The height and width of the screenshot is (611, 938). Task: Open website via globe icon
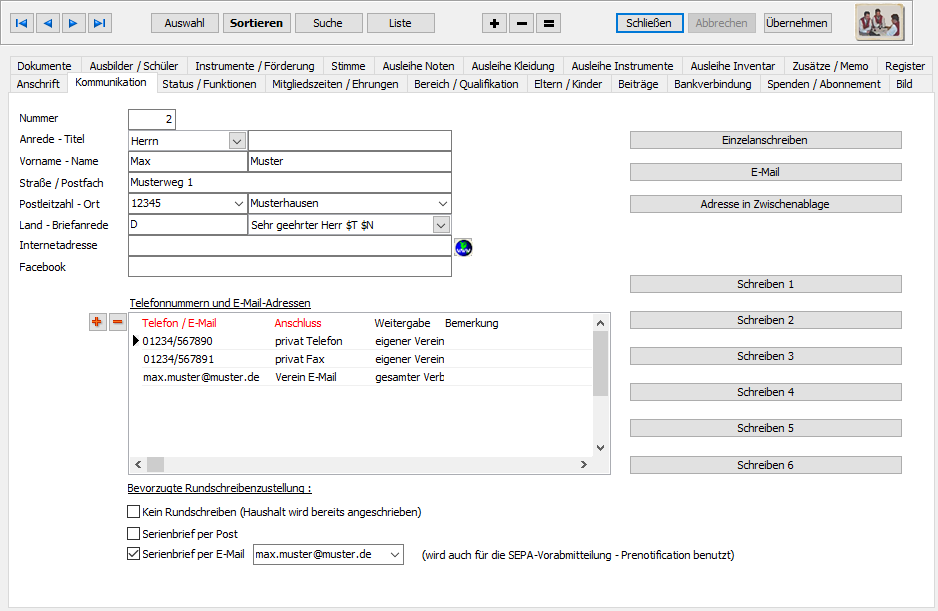pyautogui.click(x=463, y=247)
